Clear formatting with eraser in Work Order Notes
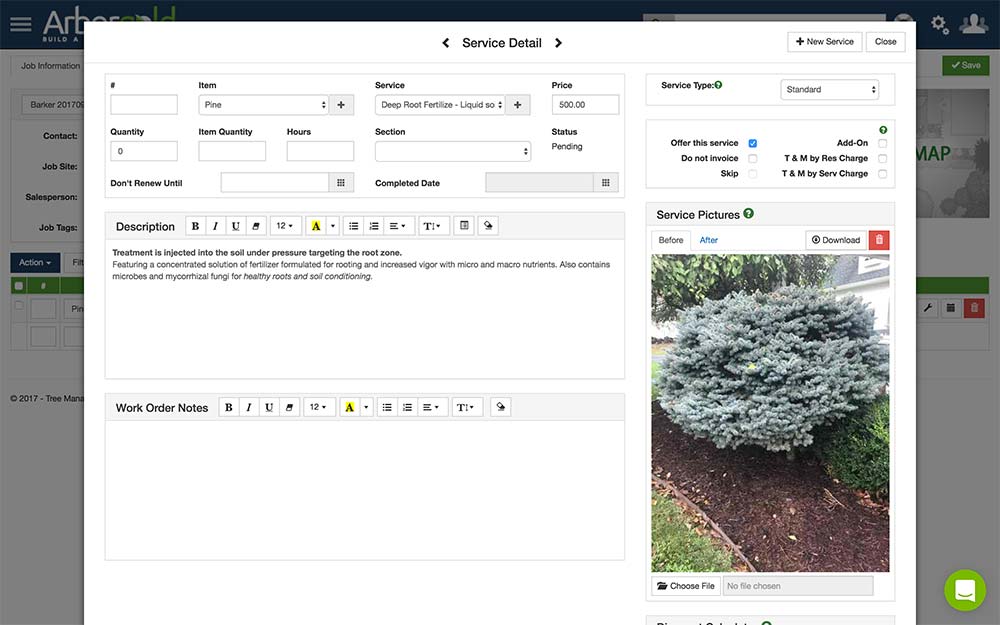This screenshot has height=625, width=1000. [x=289, y=407]
